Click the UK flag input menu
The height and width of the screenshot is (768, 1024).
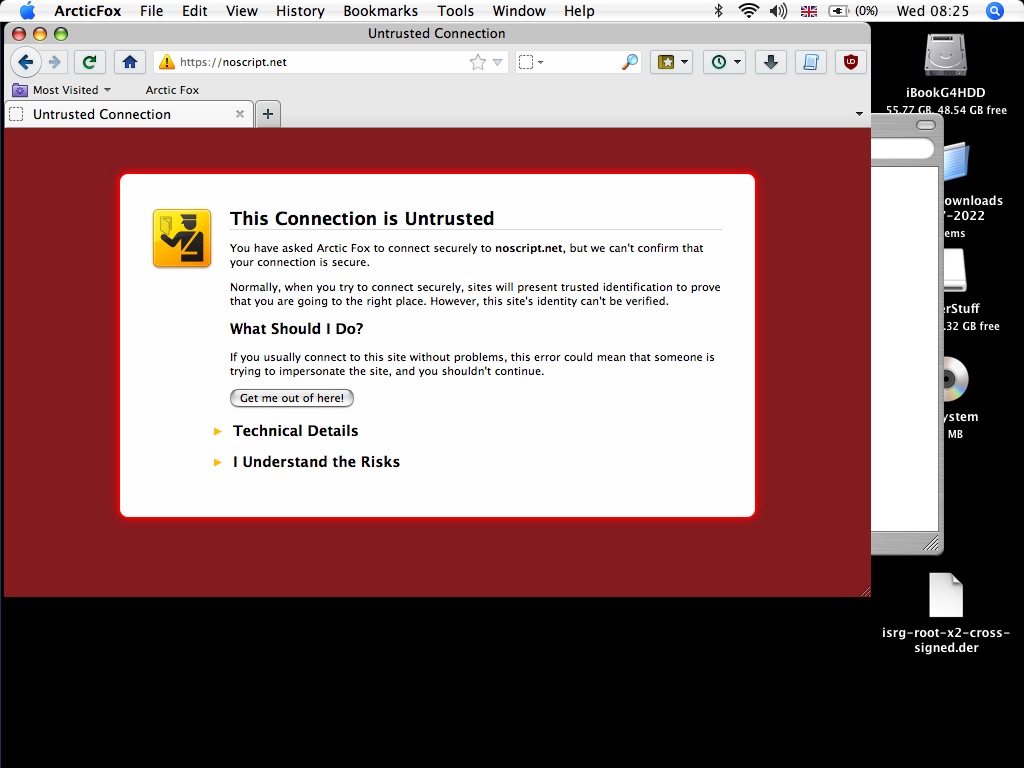click(x=808, y=11)
